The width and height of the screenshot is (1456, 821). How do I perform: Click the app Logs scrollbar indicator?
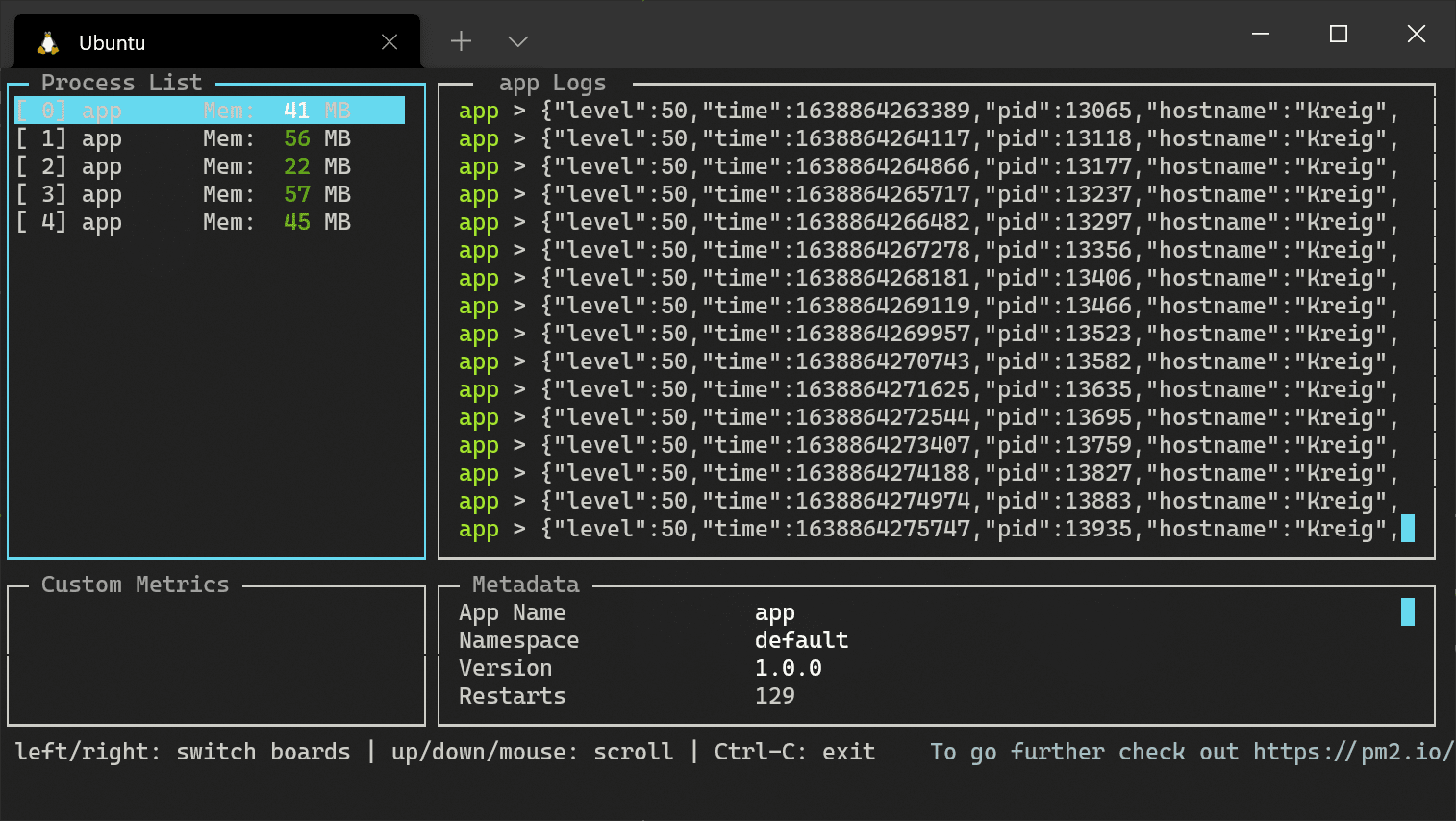coord(1408,528)
